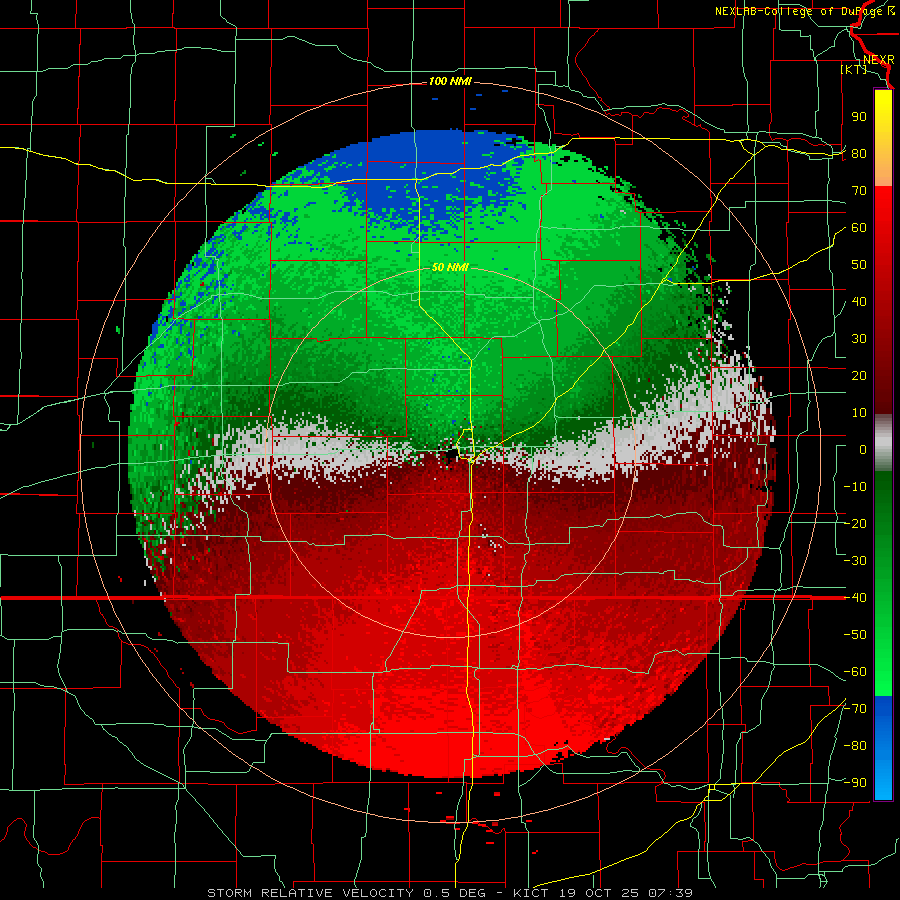
Task: Click the 90 value on the velocity scale
Action: 859,117
